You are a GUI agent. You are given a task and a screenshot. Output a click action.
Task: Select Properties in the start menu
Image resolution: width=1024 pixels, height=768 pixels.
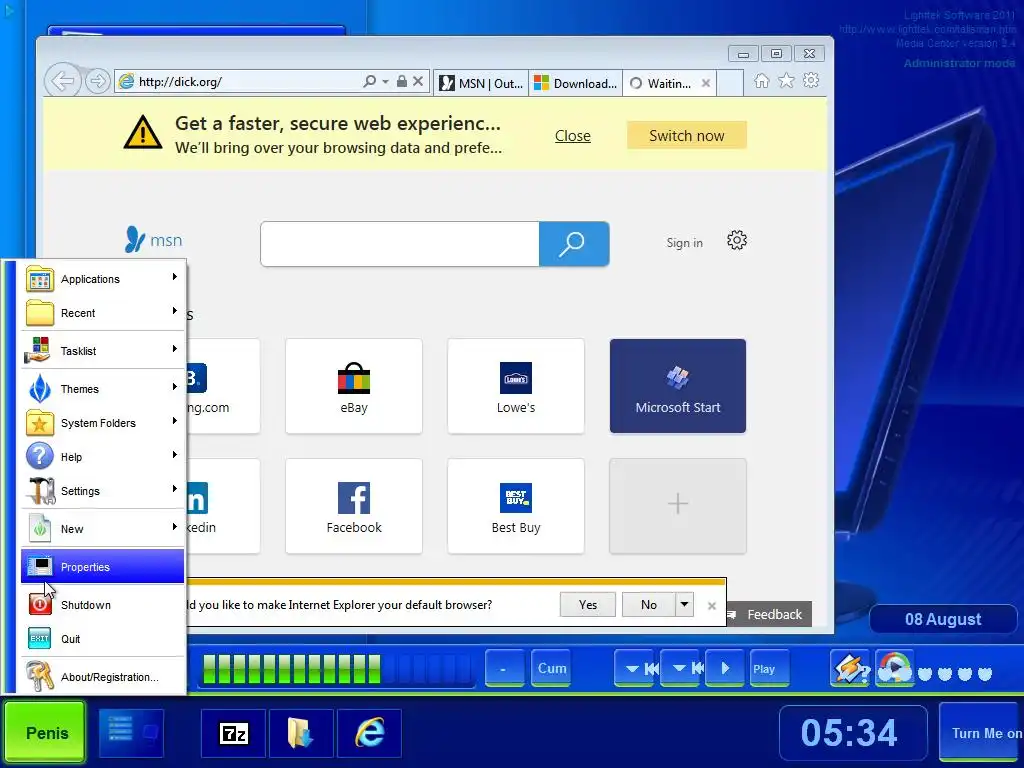[103, 567]
